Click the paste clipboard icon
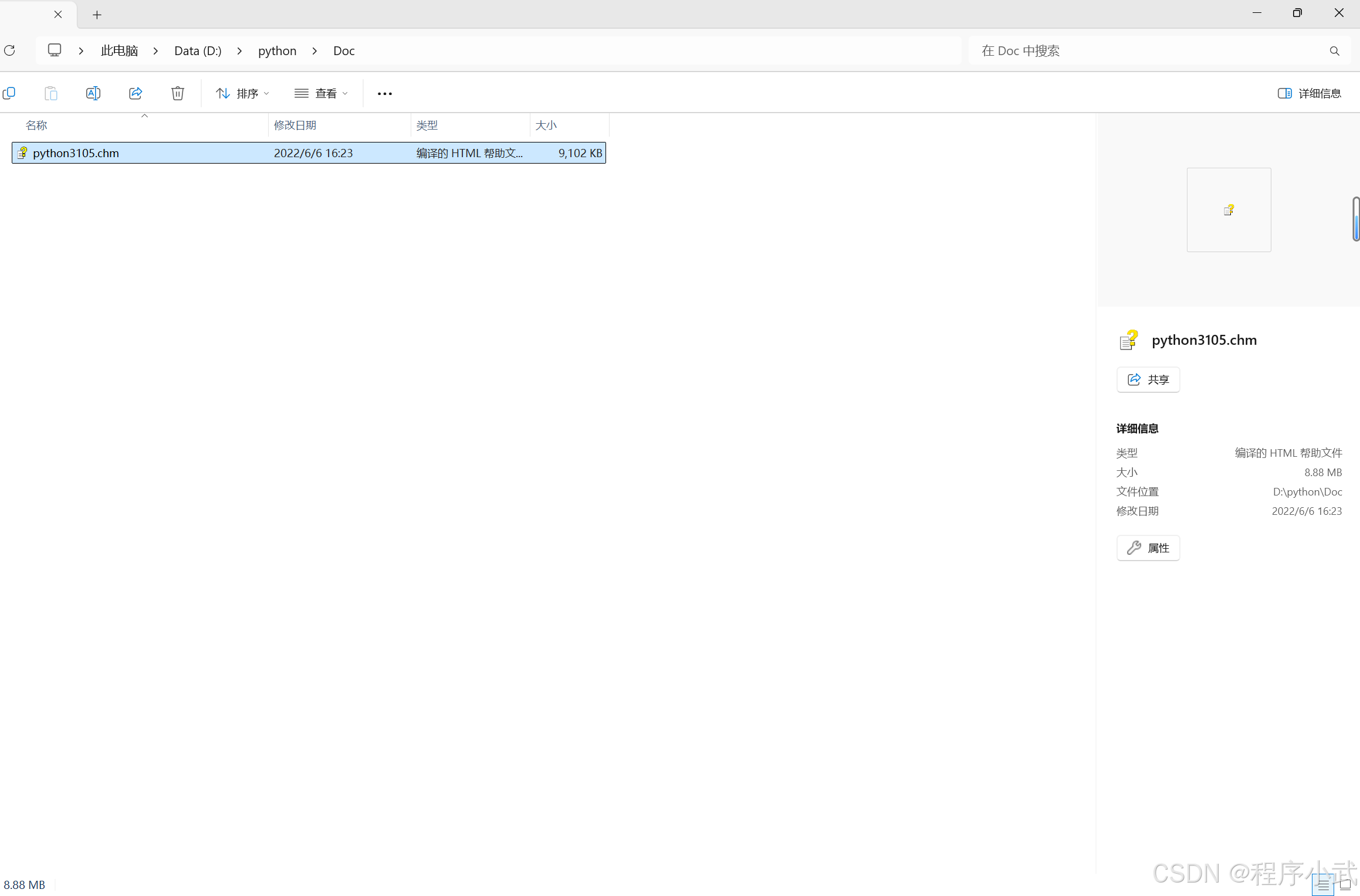Viewport: 1360px width, 896px height. point(51,93)
